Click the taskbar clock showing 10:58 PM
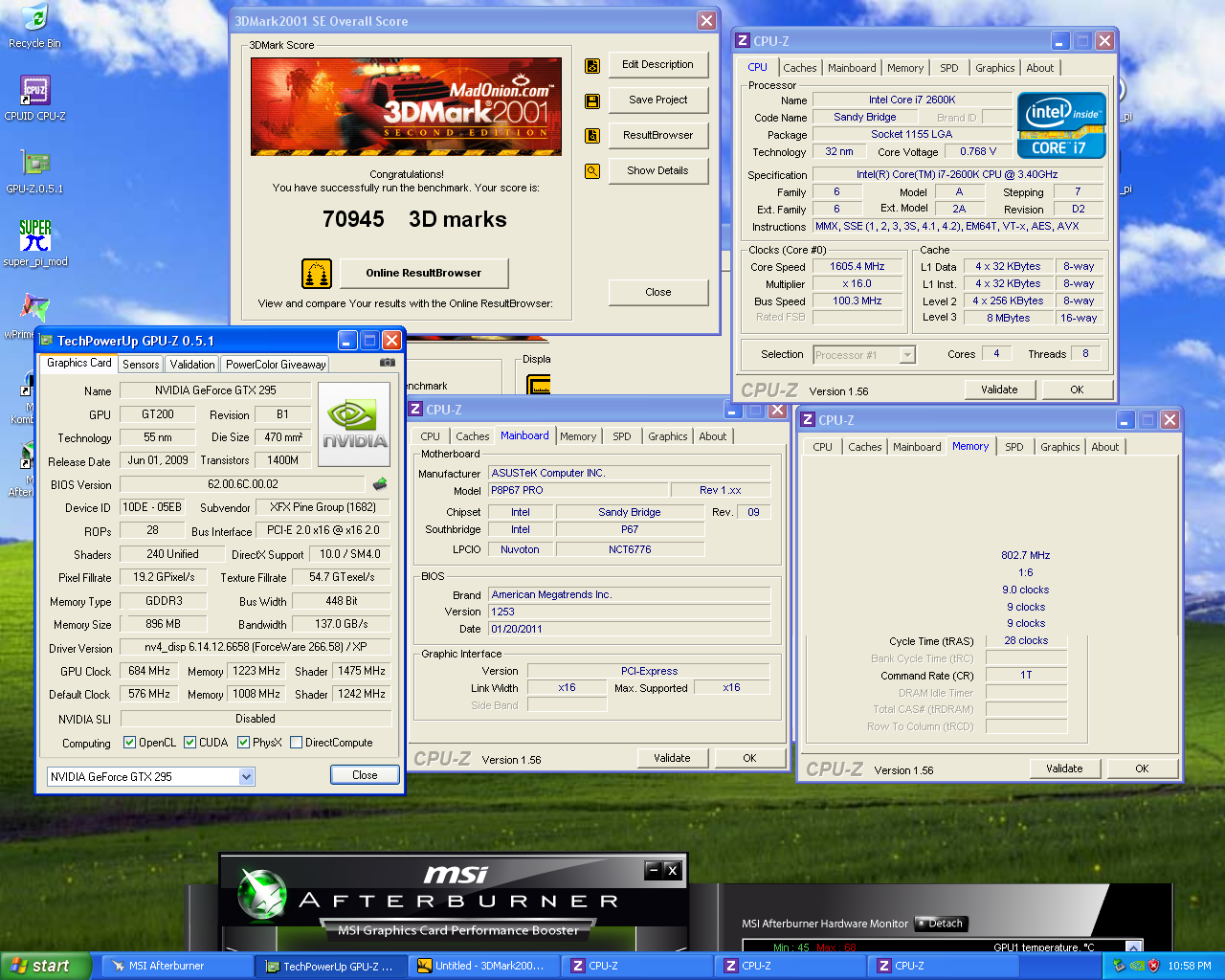 pyautogui.click(x=1190, y=966)
